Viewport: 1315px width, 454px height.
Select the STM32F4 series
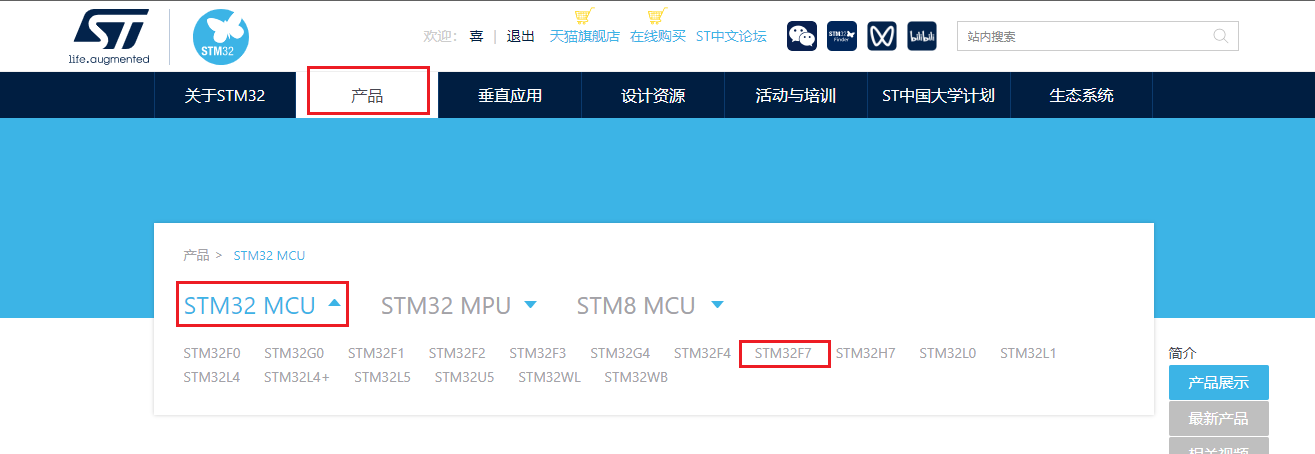[x=702, y=353]
